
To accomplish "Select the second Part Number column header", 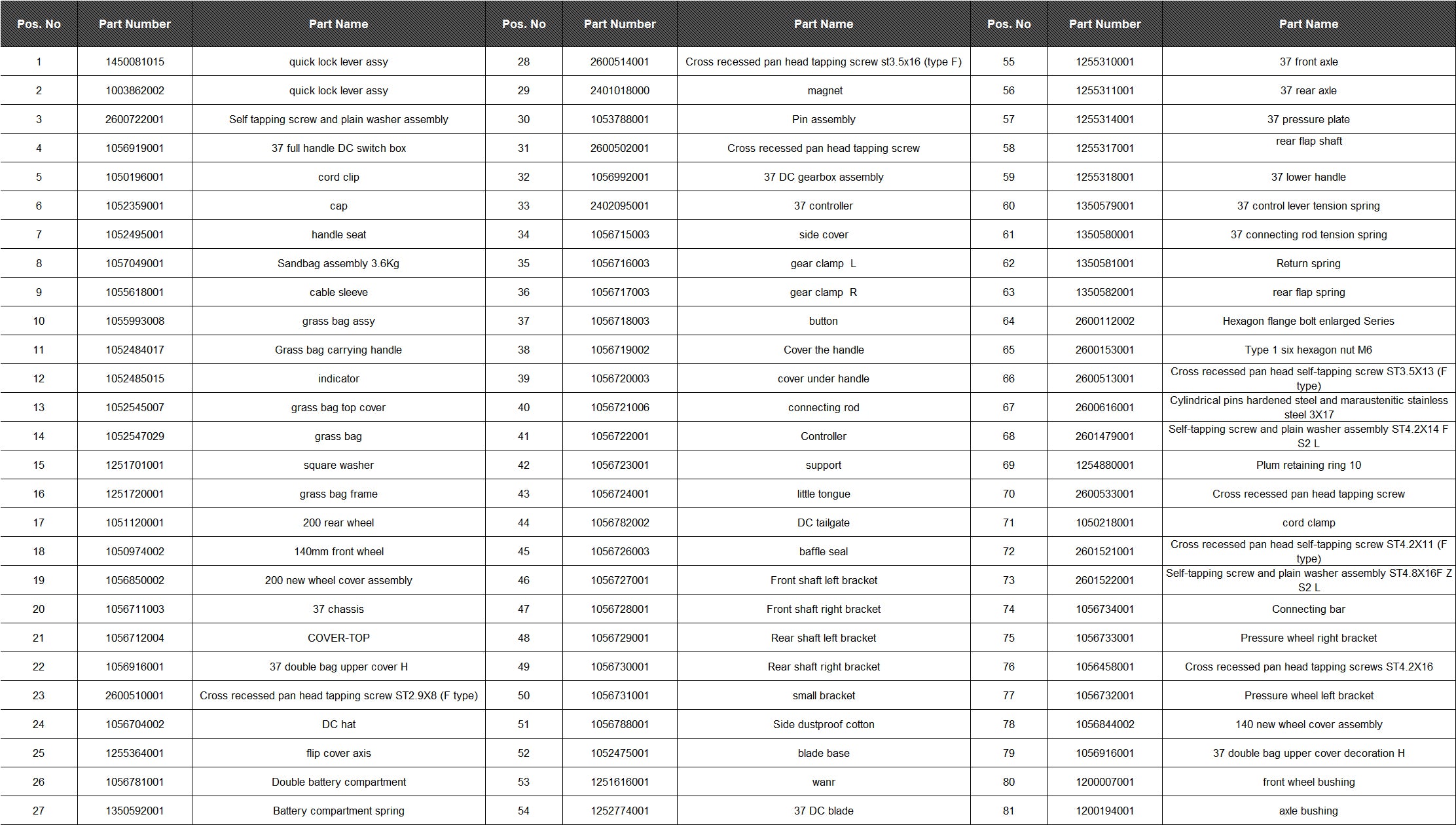I will pyautogui.click(x=619, y=24).
